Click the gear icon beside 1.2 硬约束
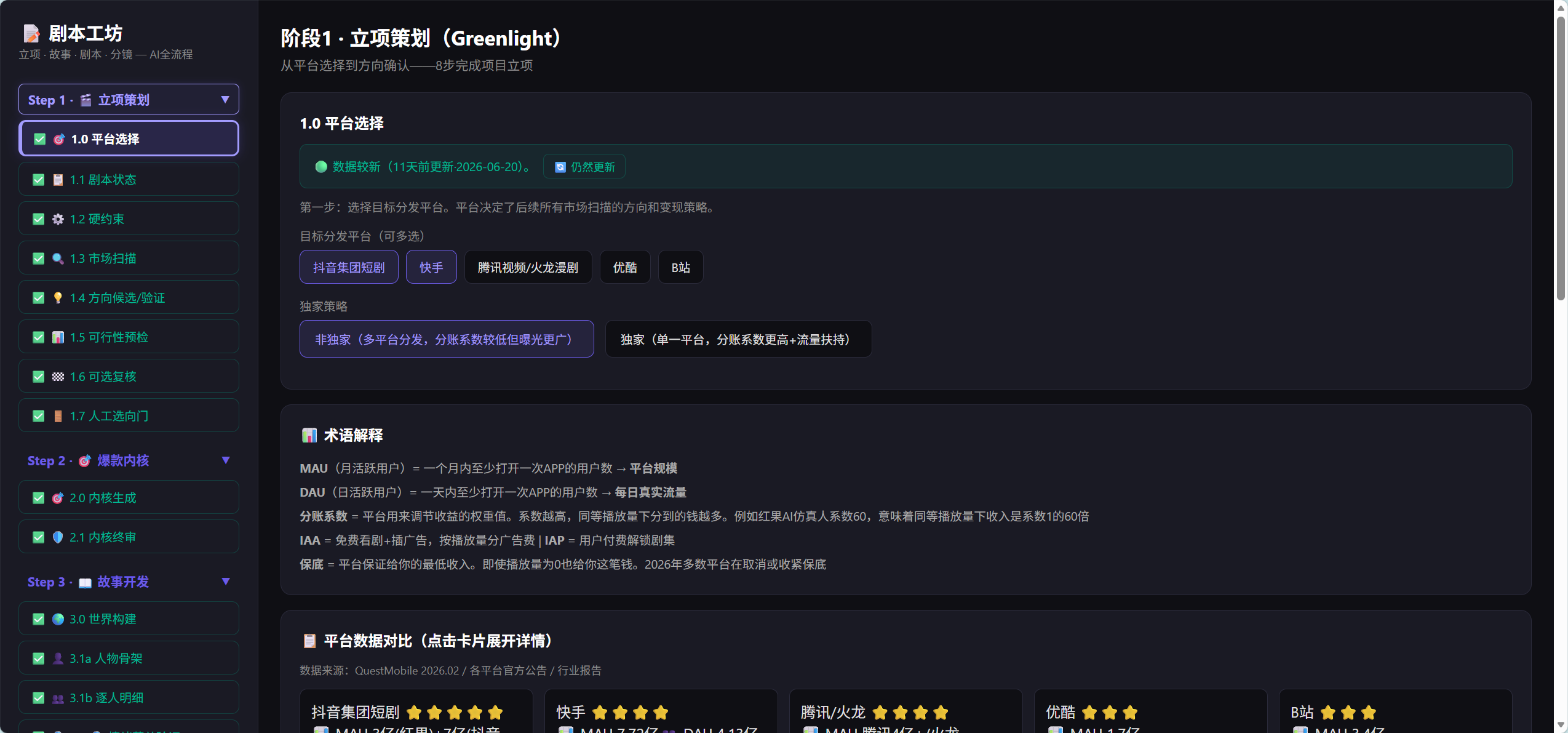Image resolution: width=1568 pixels, height=733 pixels. 58,219
